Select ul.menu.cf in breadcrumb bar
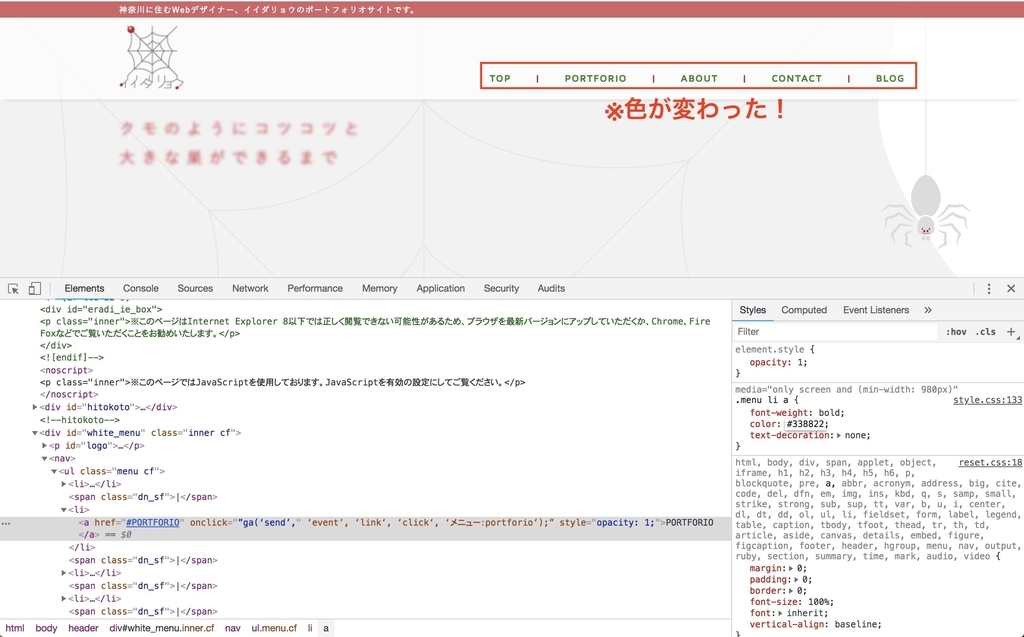 pyautogui.click(x=274, y=628)
